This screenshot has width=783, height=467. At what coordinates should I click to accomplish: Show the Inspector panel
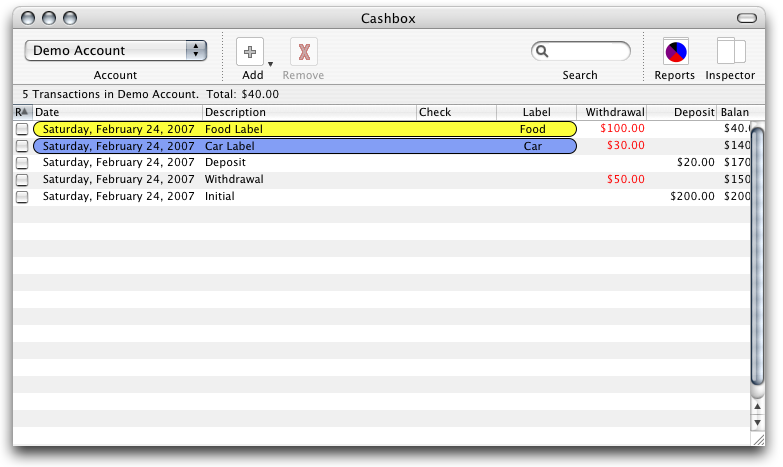coord(730,52)
